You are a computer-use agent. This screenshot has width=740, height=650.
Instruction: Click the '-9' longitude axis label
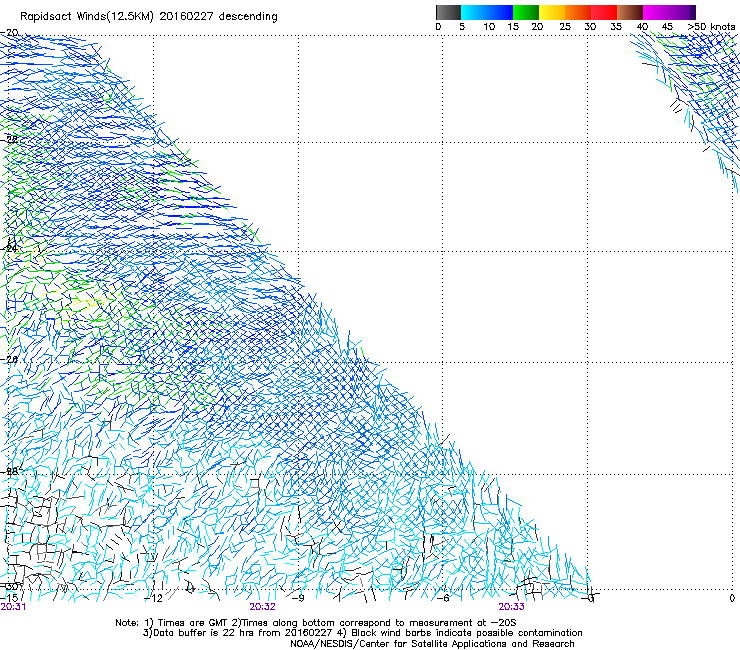click(298, 598)
